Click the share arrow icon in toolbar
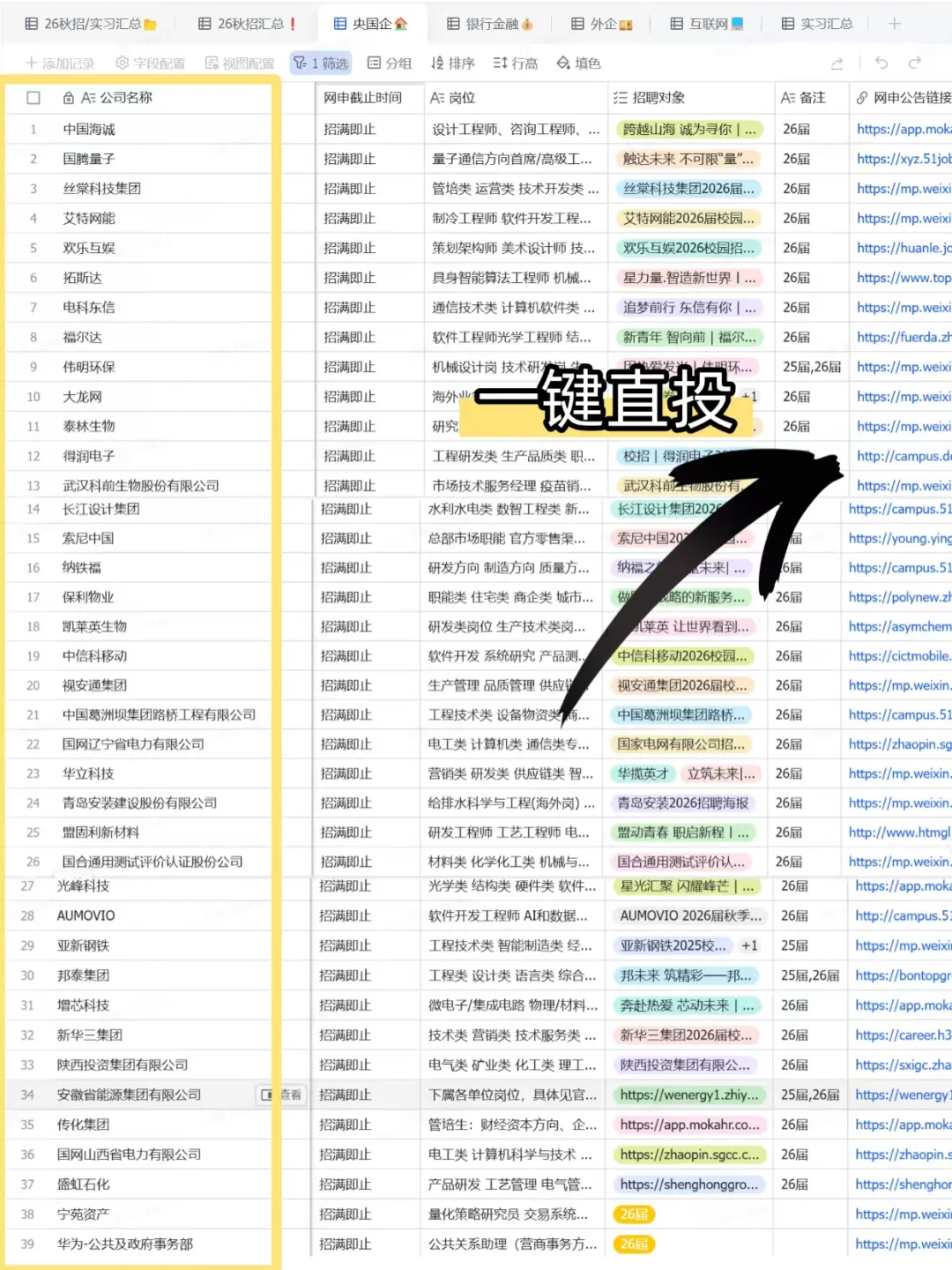The height and width of the screenshot is (1270, 952). pyautogui.click(x=837, y=63)
